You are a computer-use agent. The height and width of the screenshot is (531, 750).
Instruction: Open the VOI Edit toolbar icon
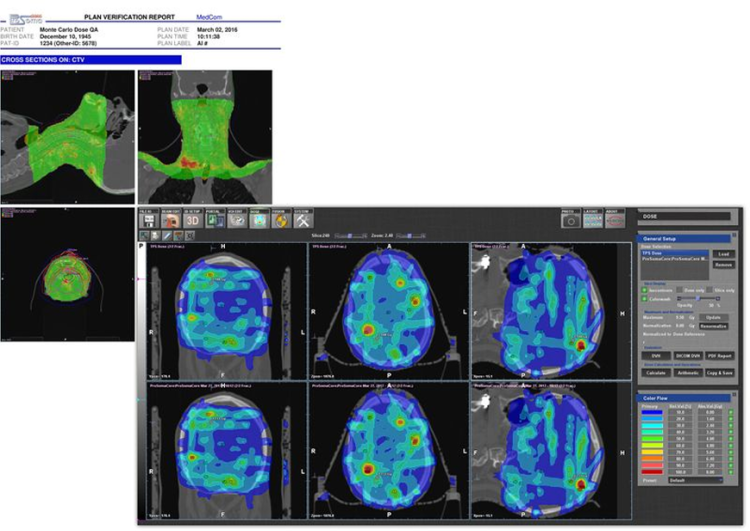[236, 221]
